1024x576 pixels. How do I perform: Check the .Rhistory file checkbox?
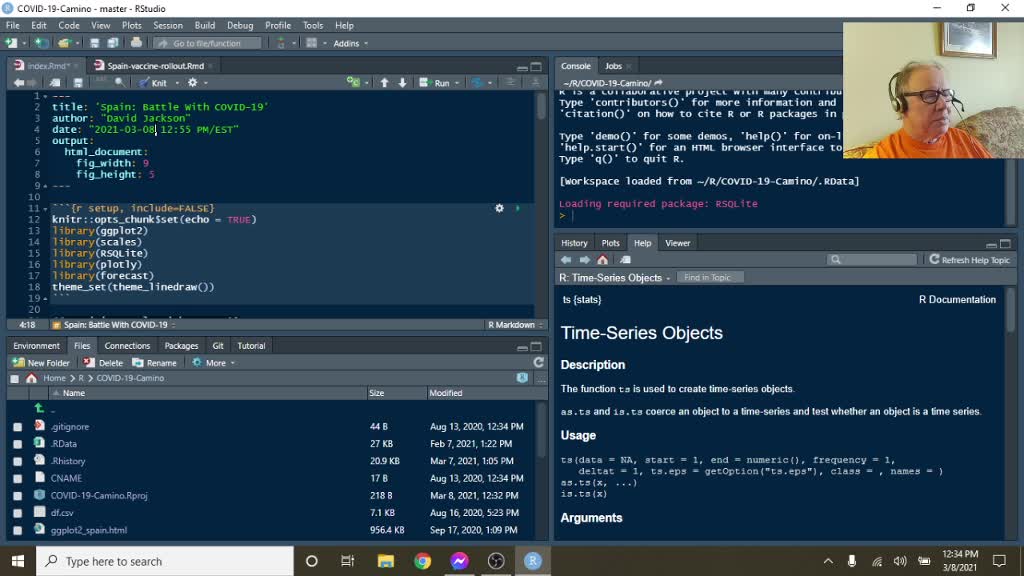(18, 462)
